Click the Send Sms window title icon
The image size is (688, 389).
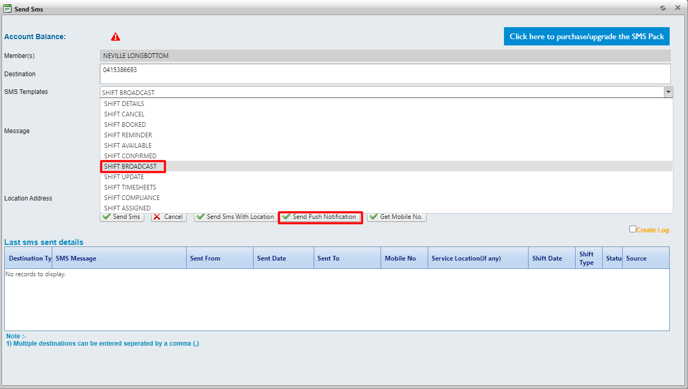[x=7, y=8]
